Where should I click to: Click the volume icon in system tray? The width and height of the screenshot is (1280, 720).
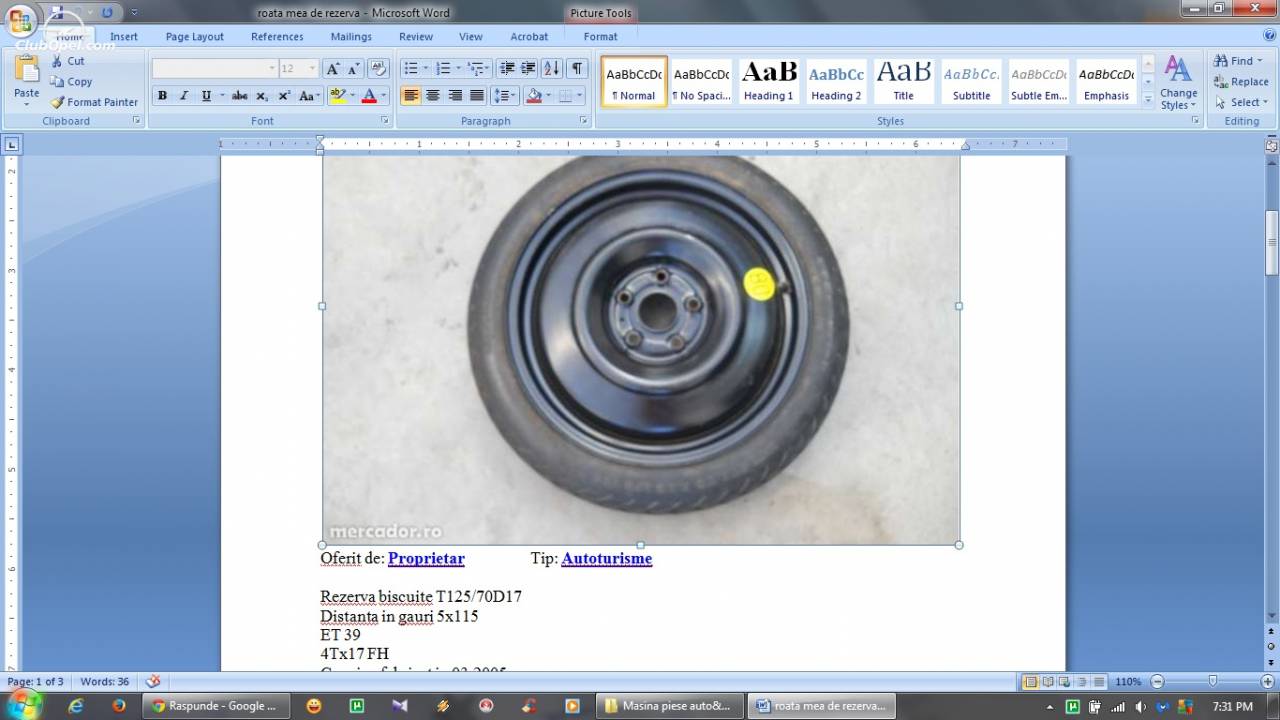[x=1141, y=707]
